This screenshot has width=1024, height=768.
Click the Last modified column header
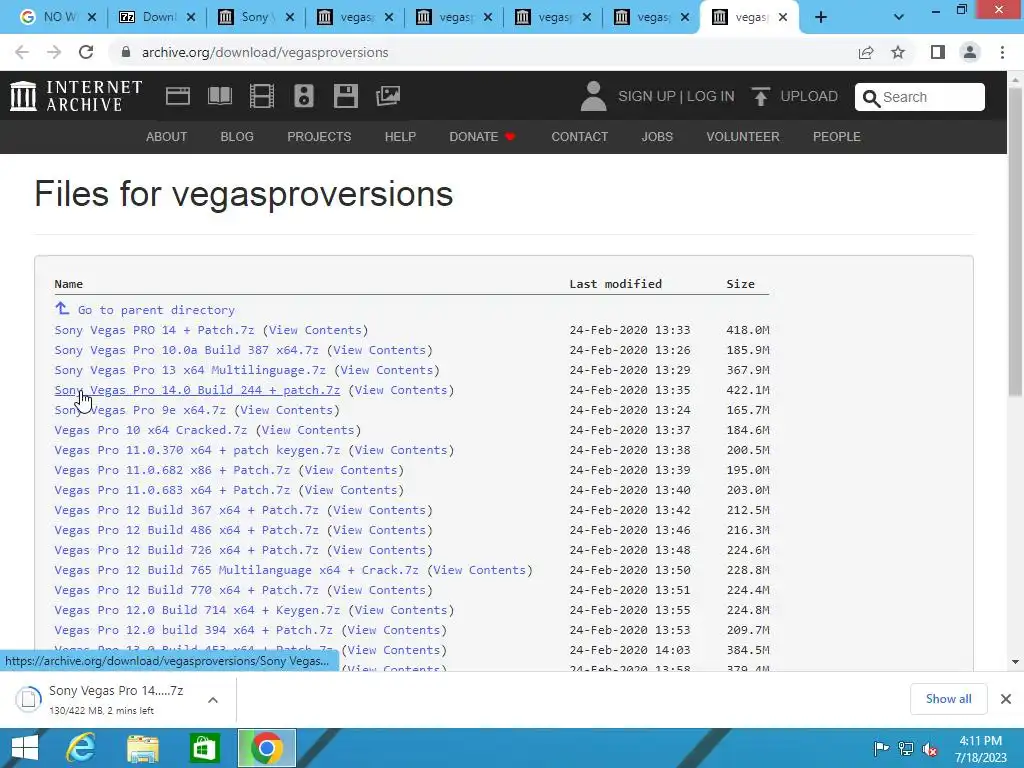tap(615, 284)
